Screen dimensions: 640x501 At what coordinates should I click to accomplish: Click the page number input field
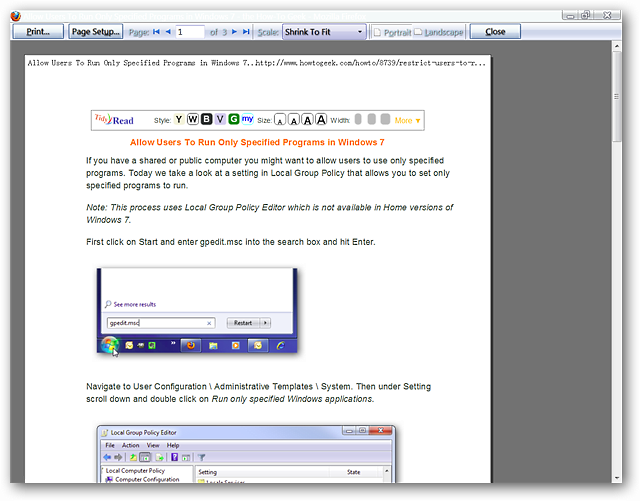click(190, 32)
